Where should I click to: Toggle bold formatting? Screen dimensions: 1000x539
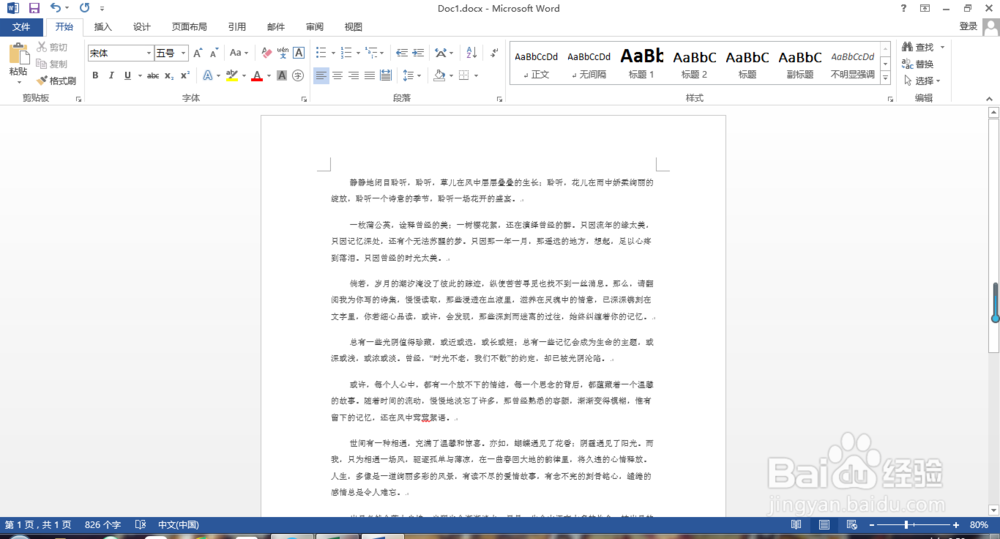tap(95, 75)
